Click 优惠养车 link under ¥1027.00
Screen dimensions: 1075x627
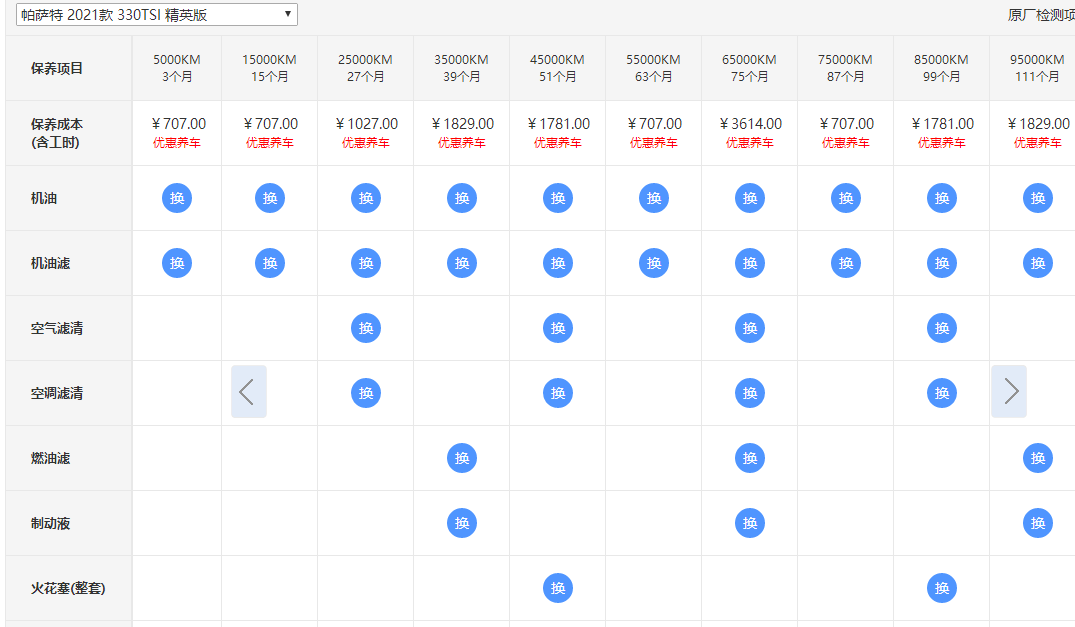[x=366, y=143]
